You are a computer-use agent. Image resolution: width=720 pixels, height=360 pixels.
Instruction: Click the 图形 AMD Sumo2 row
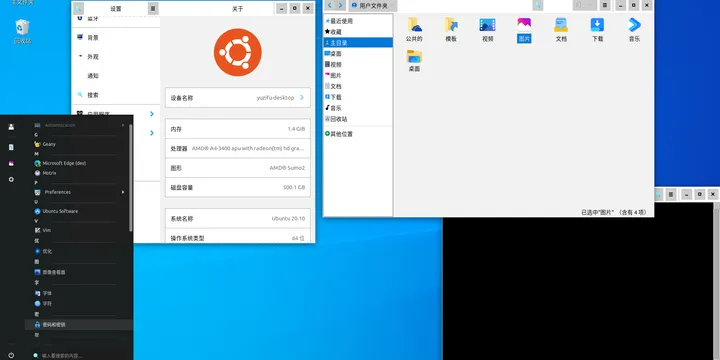(x=237, y=168)
